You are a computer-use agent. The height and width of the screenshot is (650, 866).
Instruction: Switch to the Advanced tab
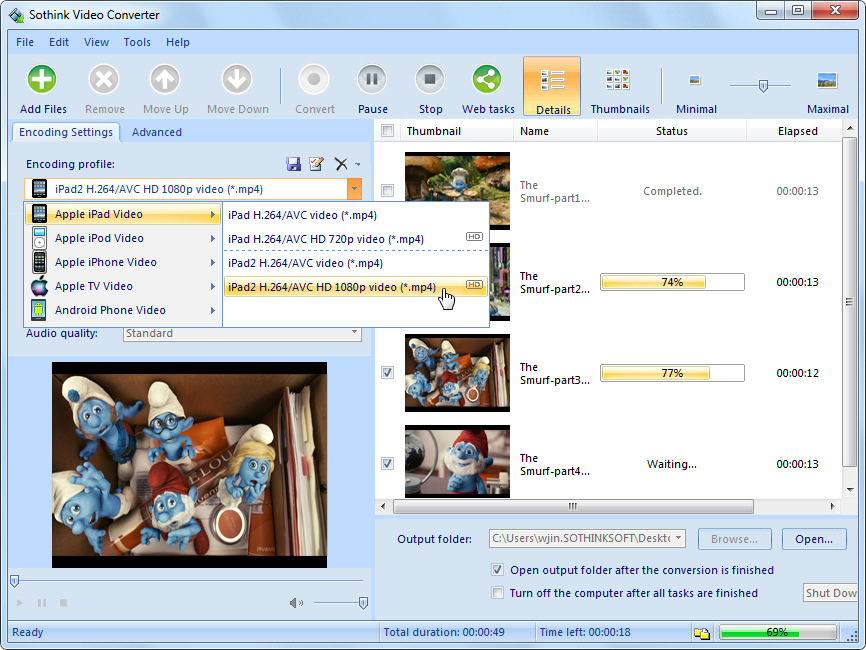point(157,132)
